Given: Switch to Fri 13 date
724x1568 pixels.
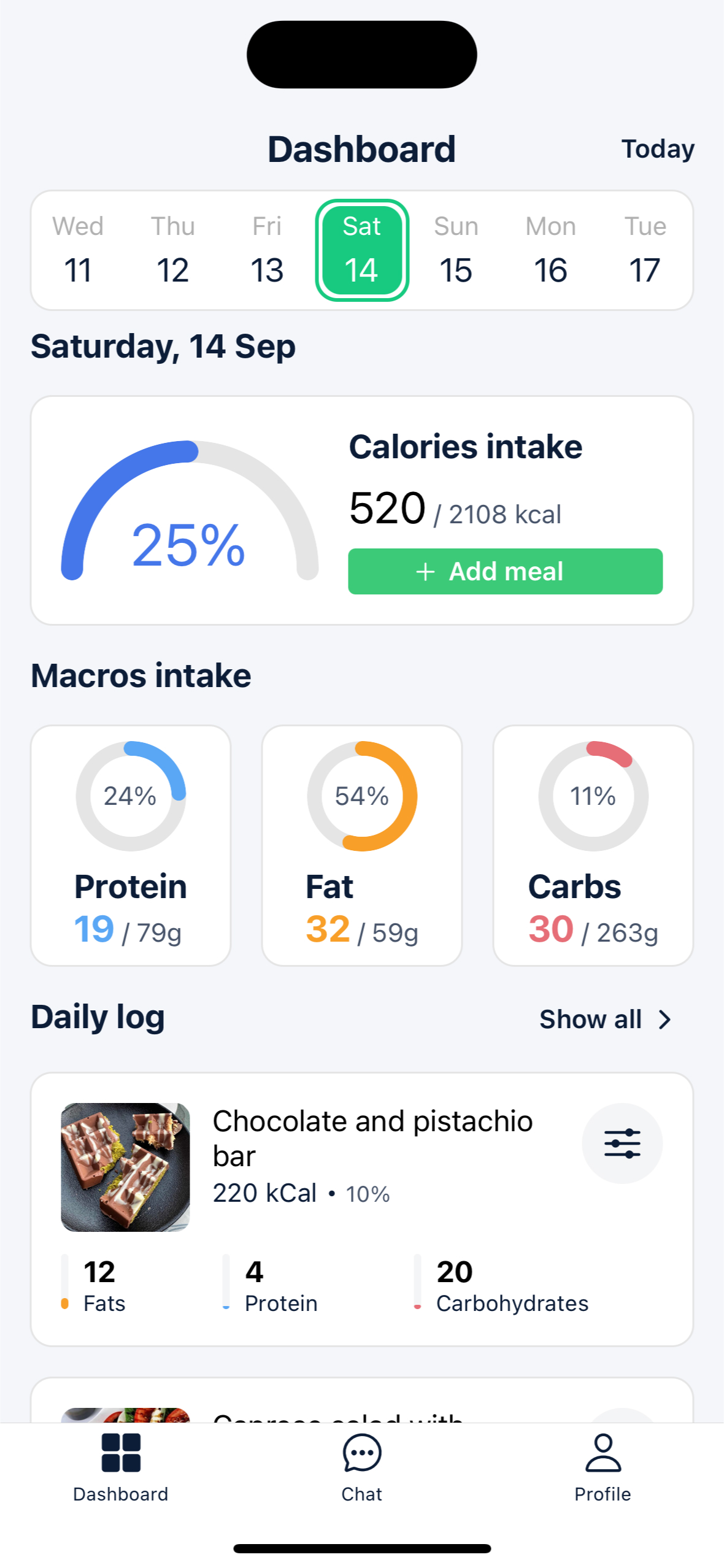Looking at the screenshot, I should (267, 250).
